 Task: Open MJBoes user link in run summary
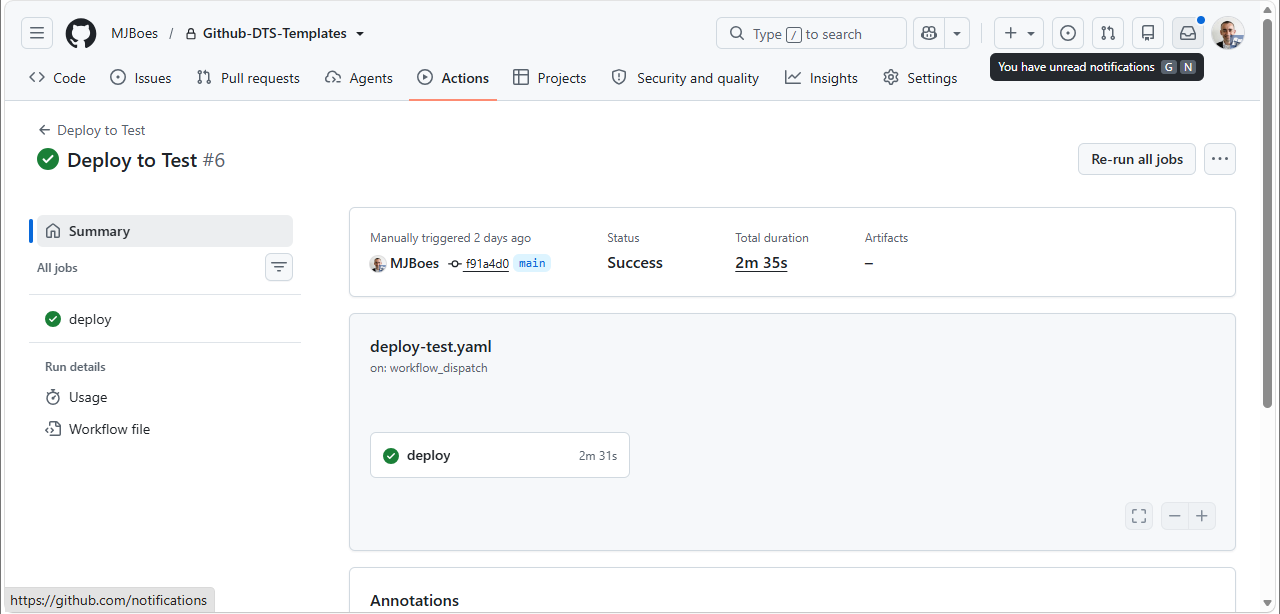(414, 263)
